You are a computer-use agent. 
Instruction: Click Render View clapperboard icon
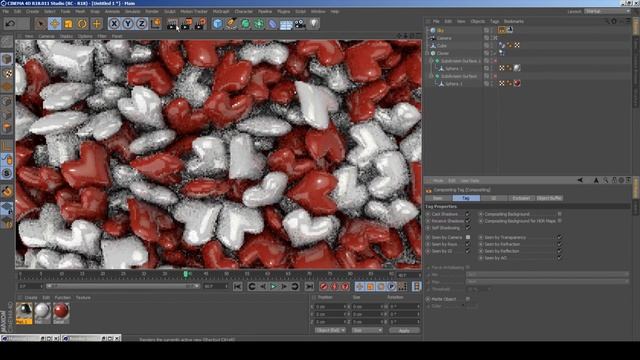tap(172, 24)
